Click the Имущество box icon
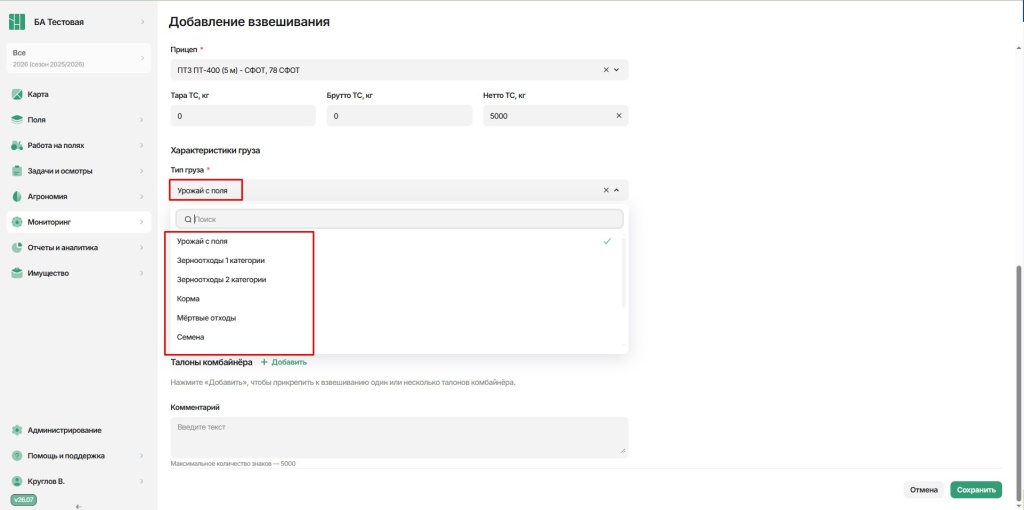 [x=17, y=273]
